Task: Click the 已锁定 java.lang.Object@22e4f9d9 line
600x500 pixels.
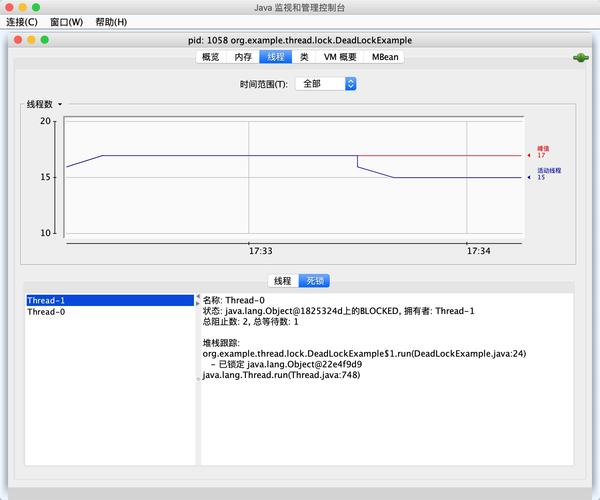Action: point(286,364)
